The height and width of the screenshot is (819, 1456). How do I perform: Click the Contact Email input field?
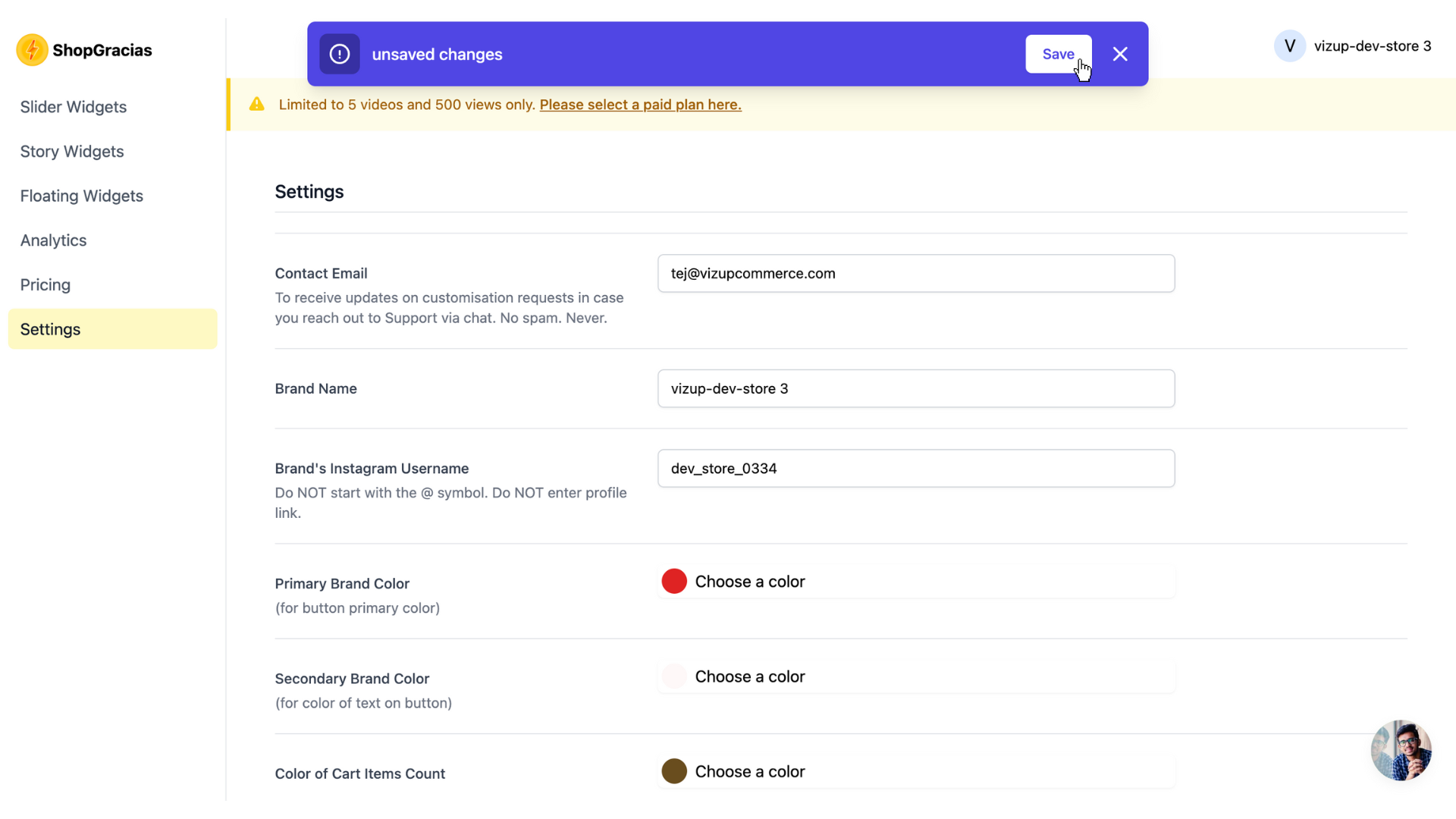[x=915, y=274]
